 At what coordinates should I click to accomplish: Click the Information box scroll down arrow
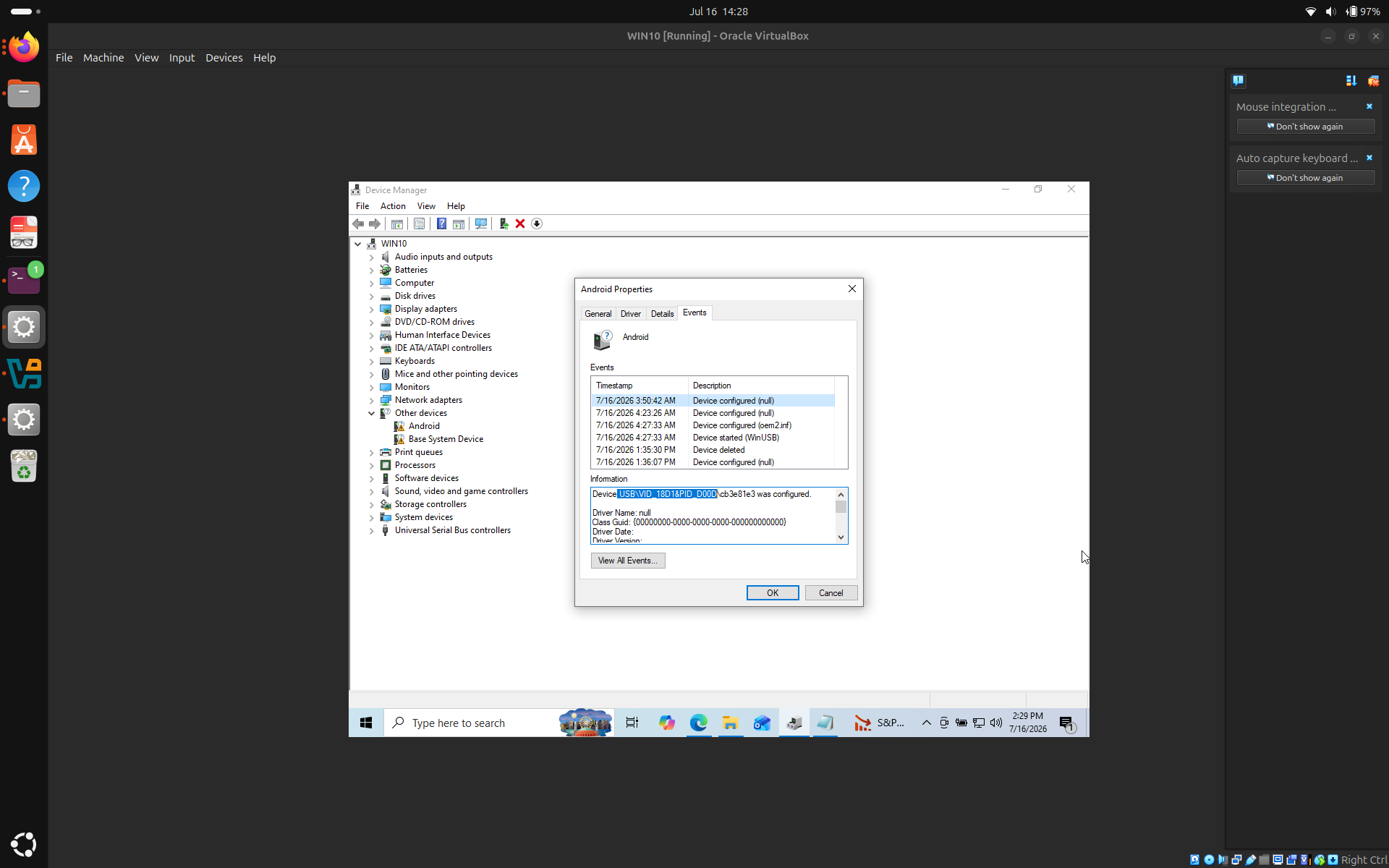pyautogui.click(x=841, y=537)
